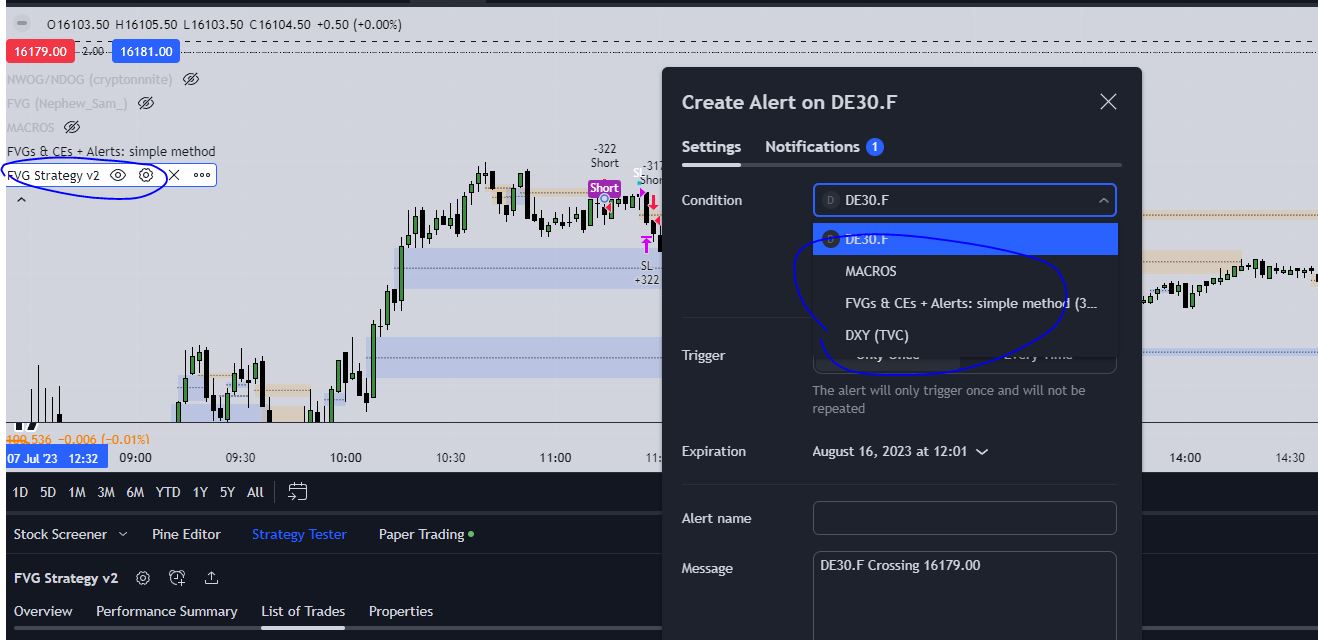Open the Stock Screener tab

point(60,534)
